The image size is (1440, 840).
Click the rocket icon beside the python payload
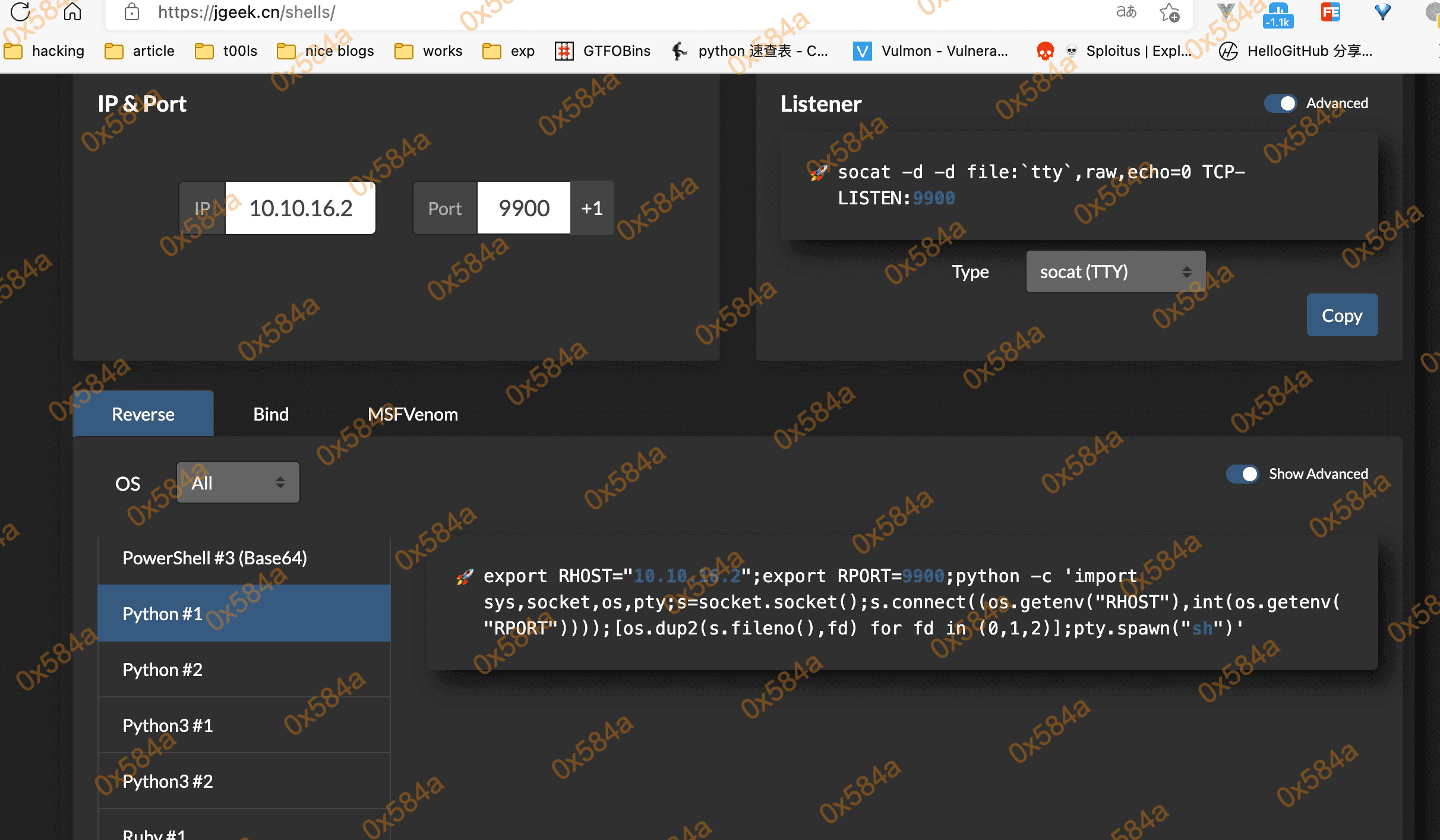tap(465, 576)
